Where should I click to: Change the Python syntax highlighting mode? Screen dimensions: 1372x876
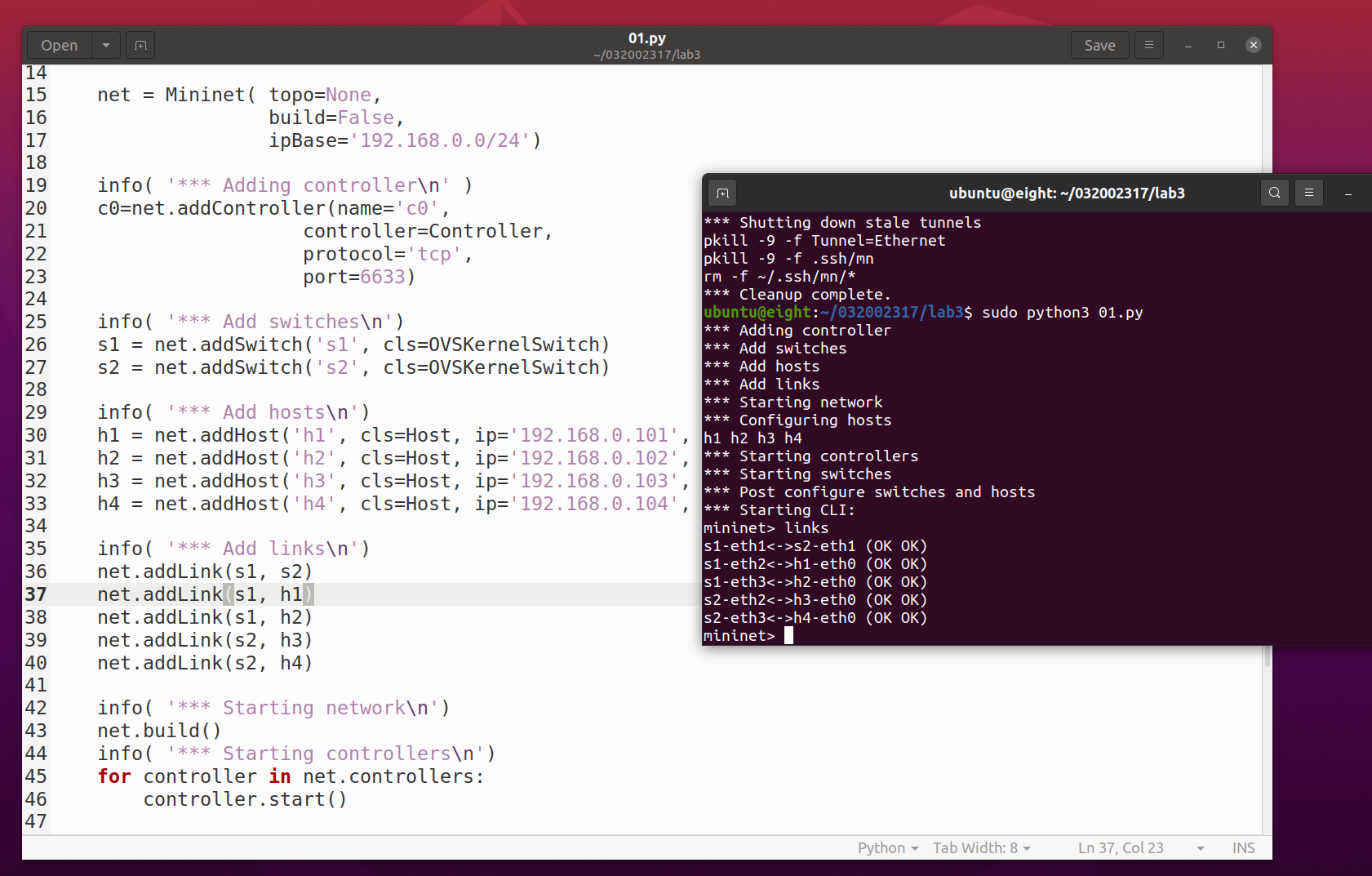(x=888, y=848)
